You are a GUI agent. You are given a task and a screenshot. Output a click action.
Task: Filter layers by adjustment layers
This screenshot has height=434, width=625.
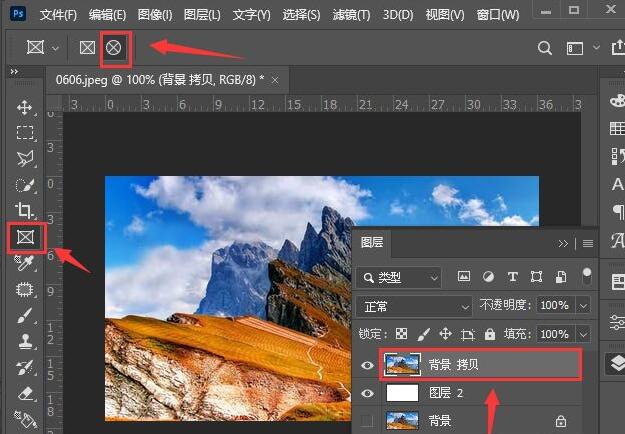(x=488, y=276)
